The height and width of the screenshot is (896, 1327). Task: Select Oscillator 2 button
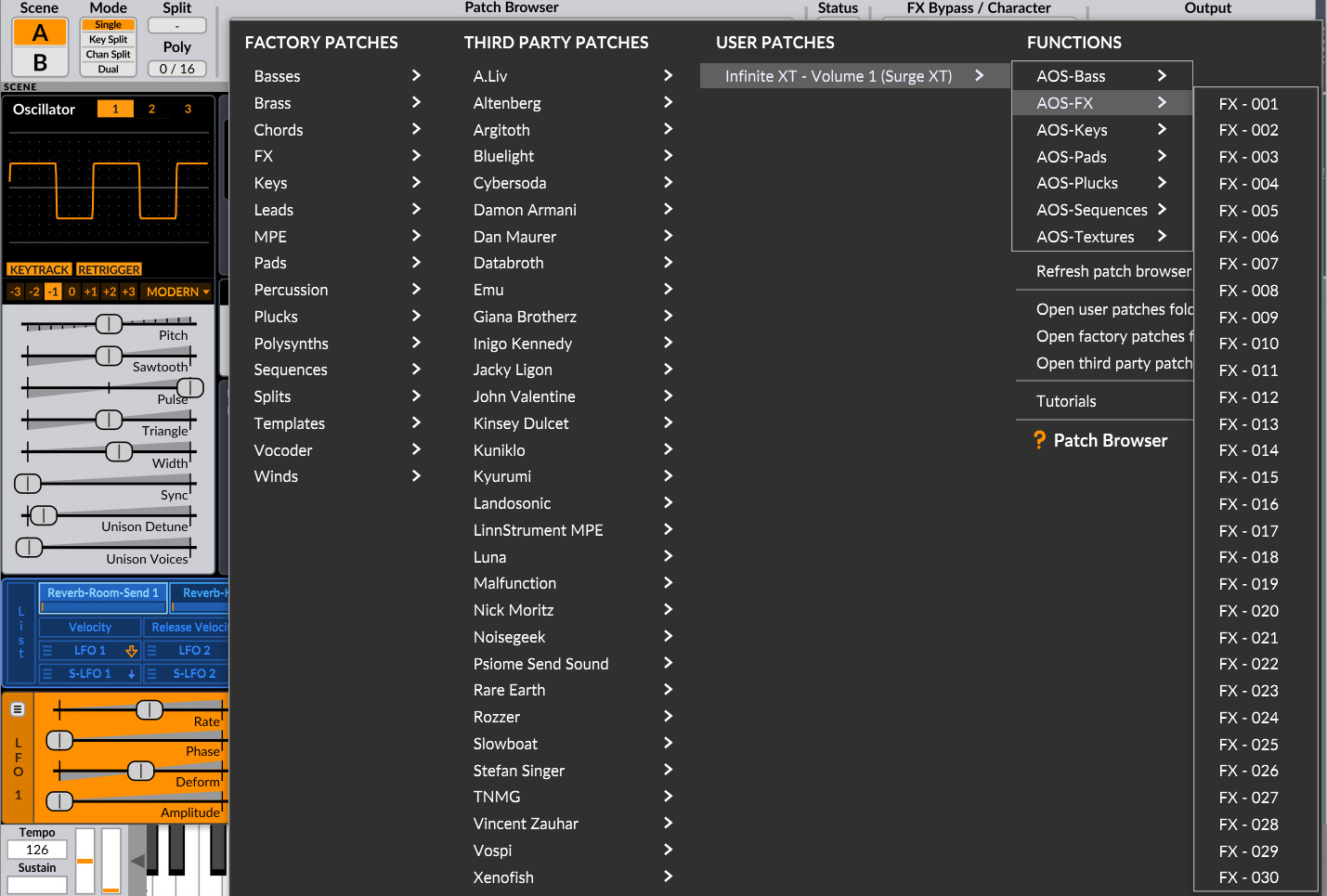point(151,109)
